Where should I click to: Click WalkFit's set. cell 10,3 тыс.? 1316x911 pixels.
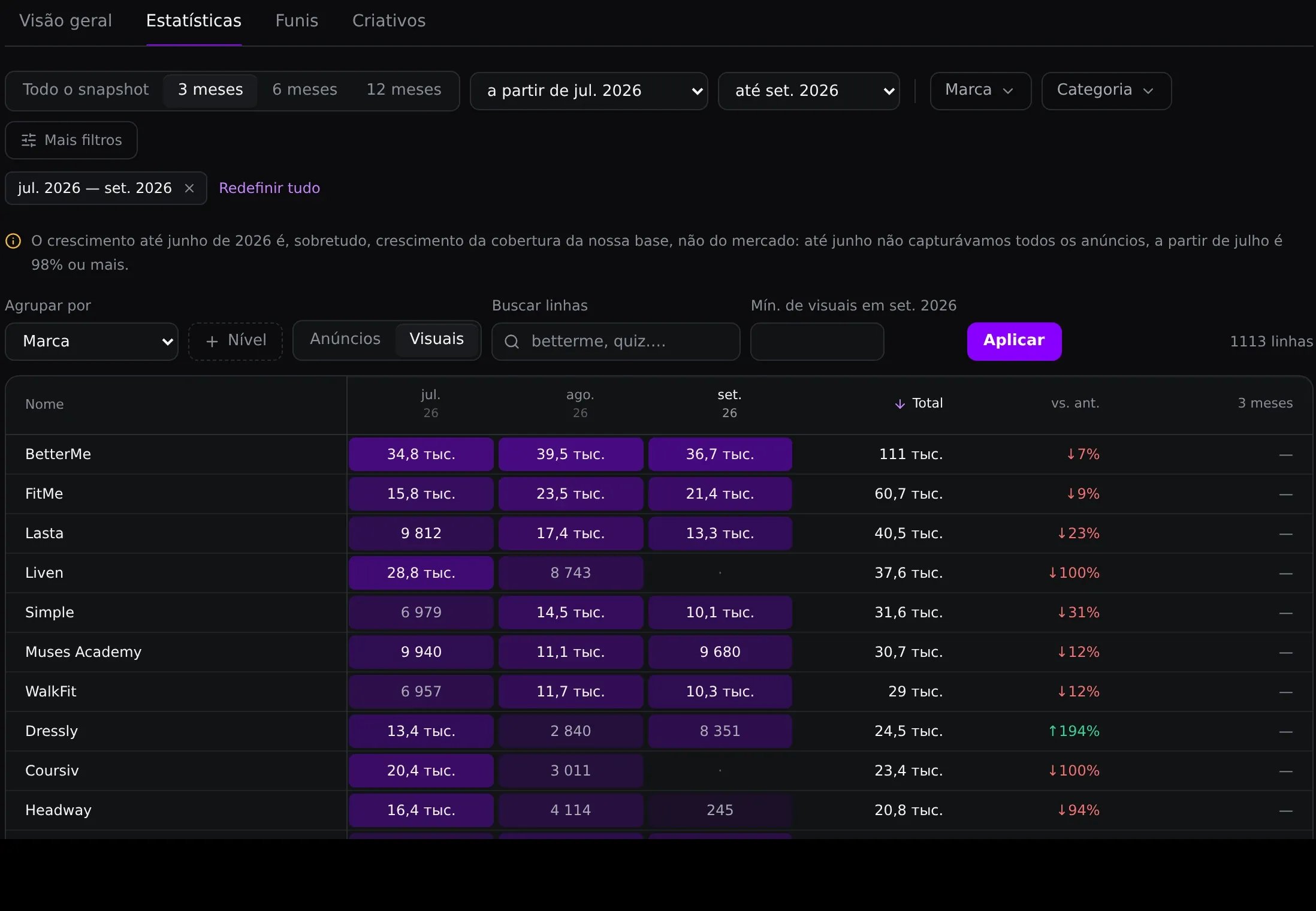click(x=720, y=692)
